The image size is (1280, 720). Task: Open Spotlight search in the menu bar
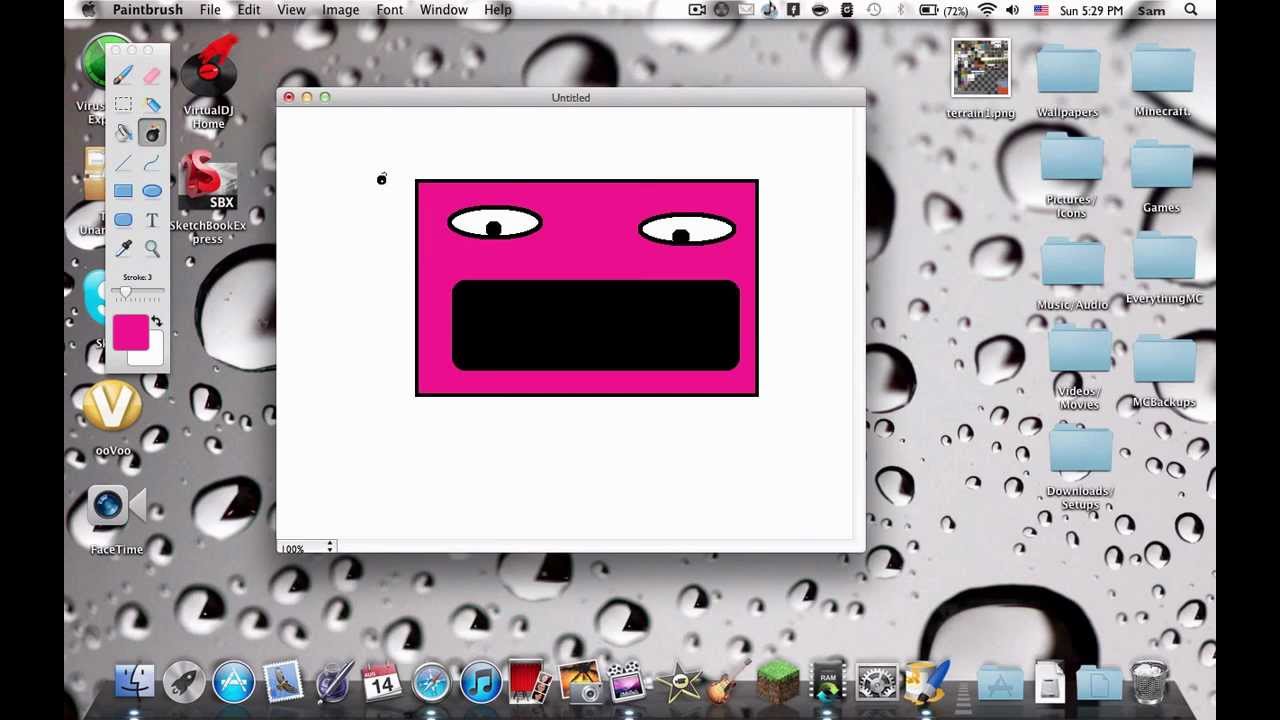coord(1191,10)
